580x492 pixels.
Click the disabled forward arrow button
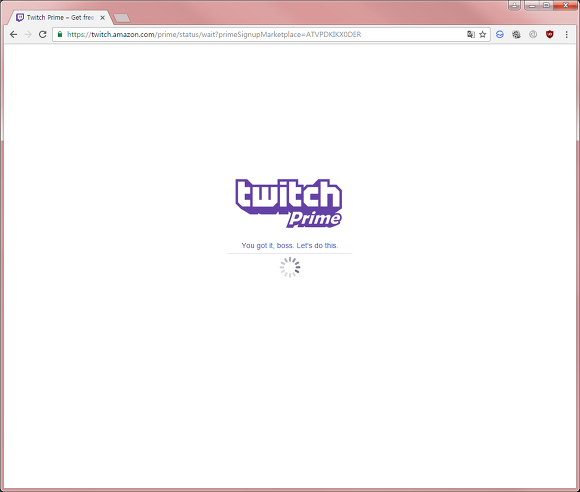point(28,34)
